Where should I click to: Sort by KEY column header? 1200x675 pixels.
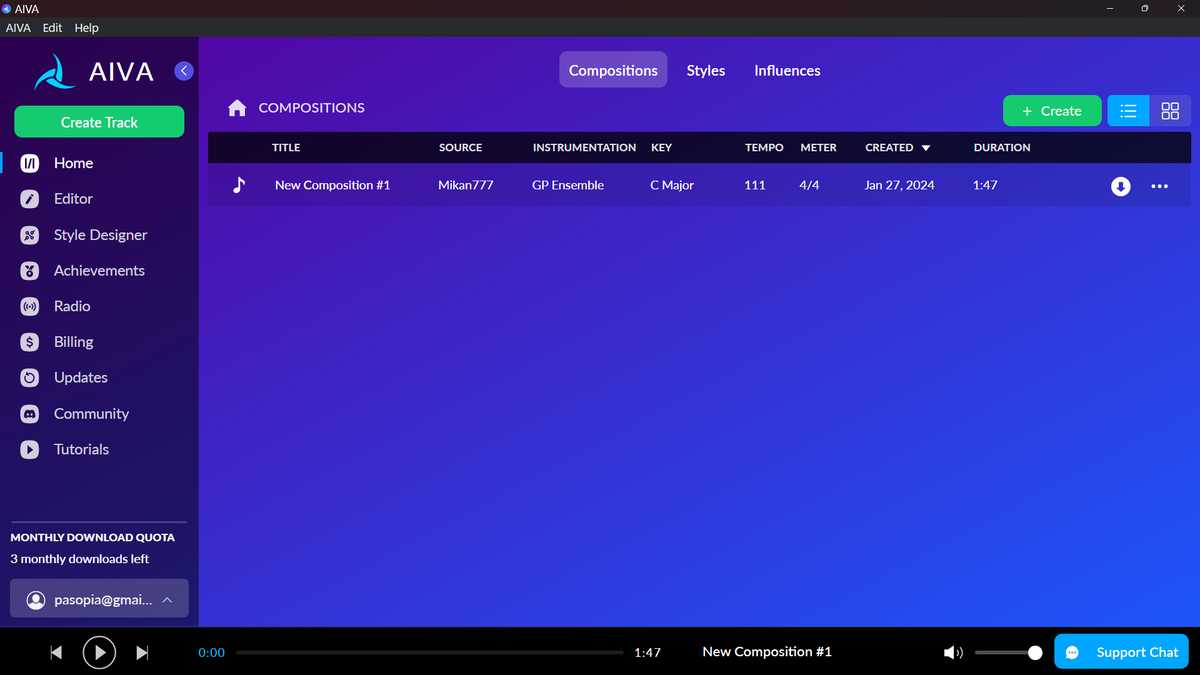(661, 148)
